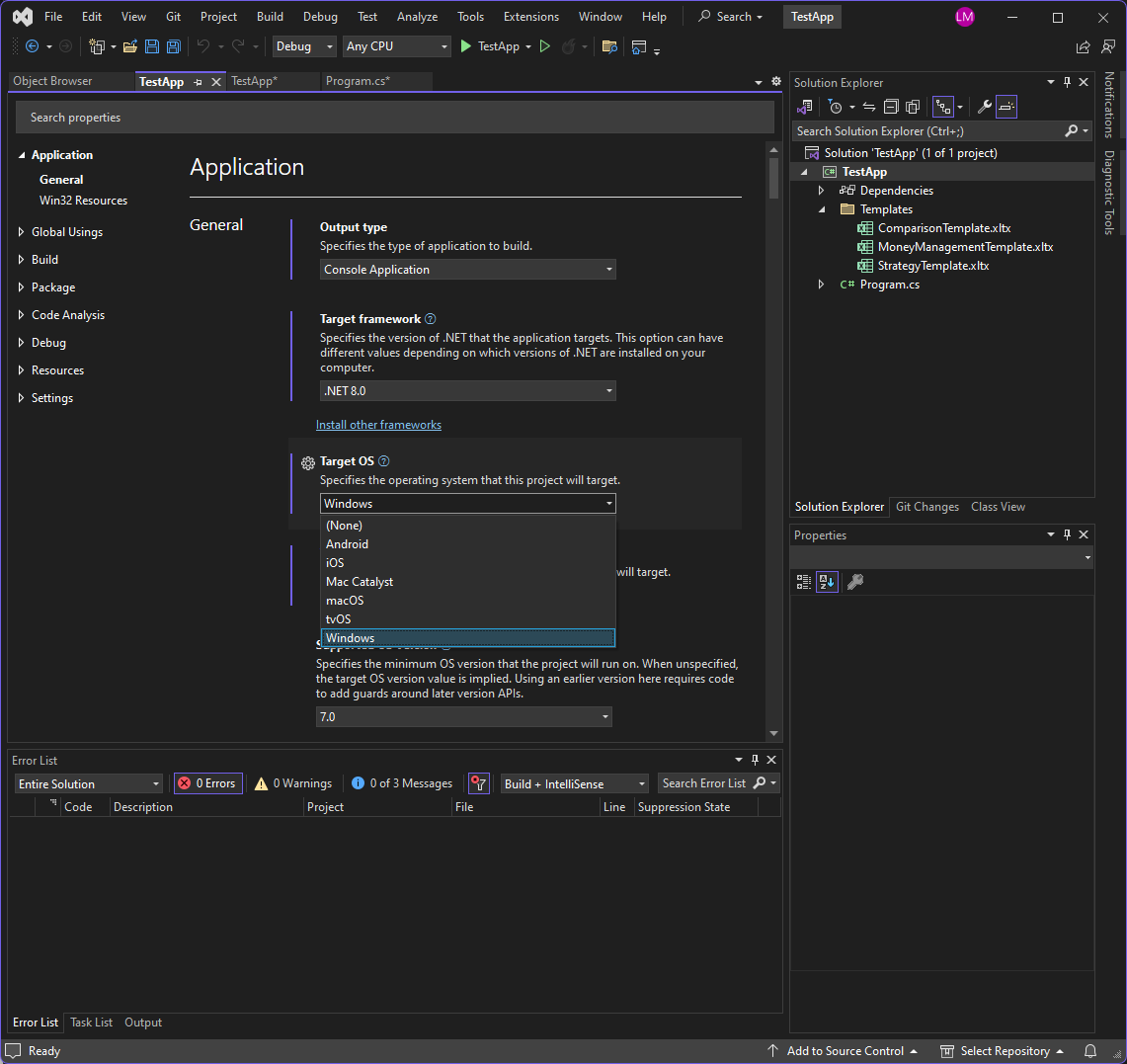Open the Debug solution configuration dropdown
1127x1064 pixels.
click(x=304, y=46)
